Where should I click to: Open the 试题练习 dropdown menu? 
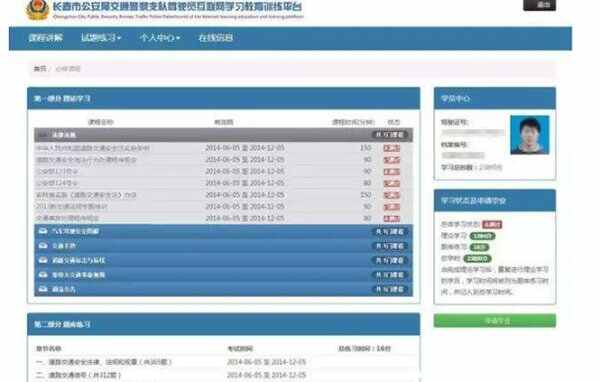click(101, 38)
